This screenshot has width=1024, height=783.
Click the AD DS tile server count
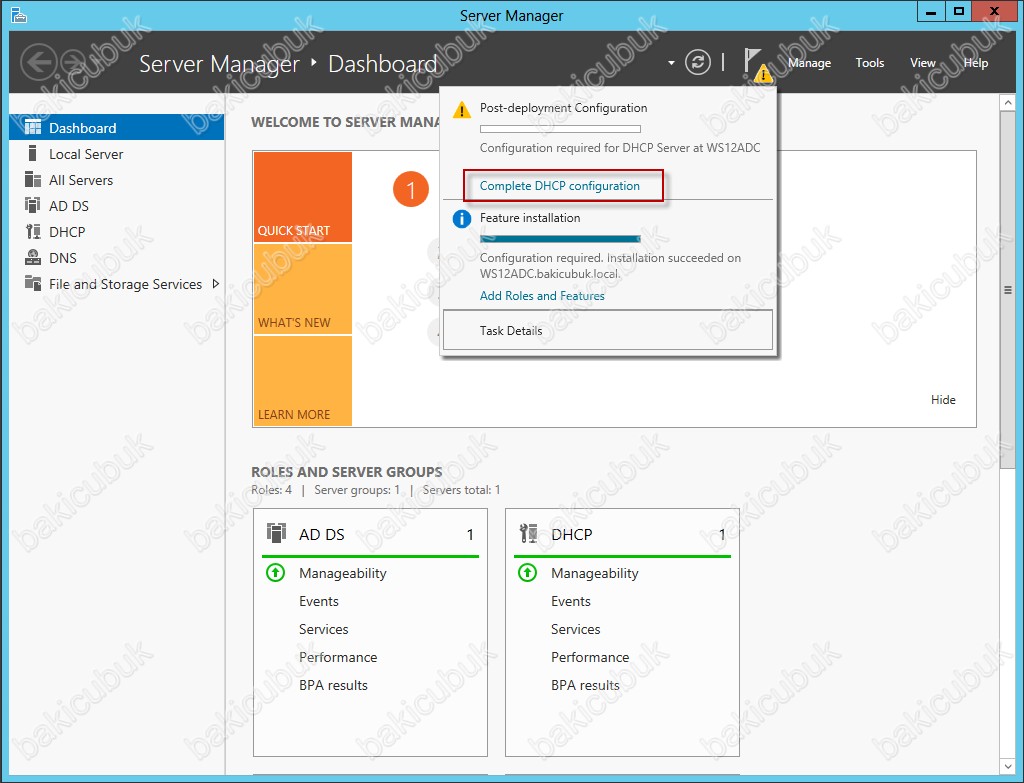470,535
